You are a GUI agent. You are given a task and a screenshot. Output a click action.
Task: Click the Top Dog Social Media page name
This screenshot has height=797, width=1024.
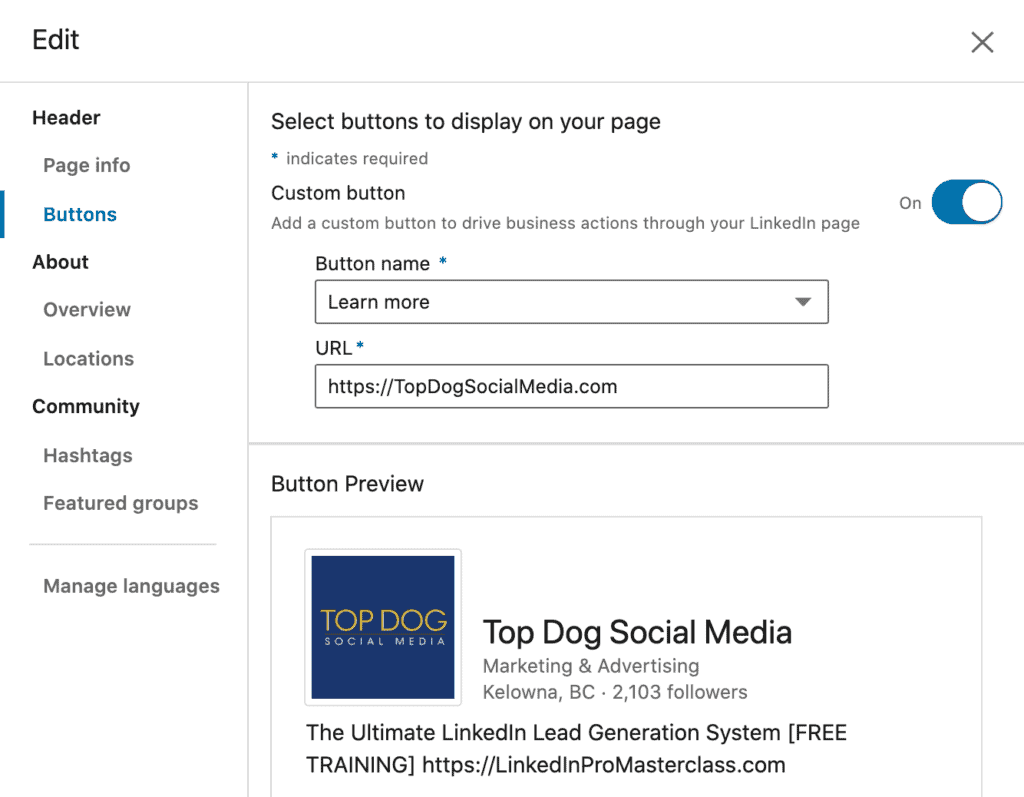637,632
